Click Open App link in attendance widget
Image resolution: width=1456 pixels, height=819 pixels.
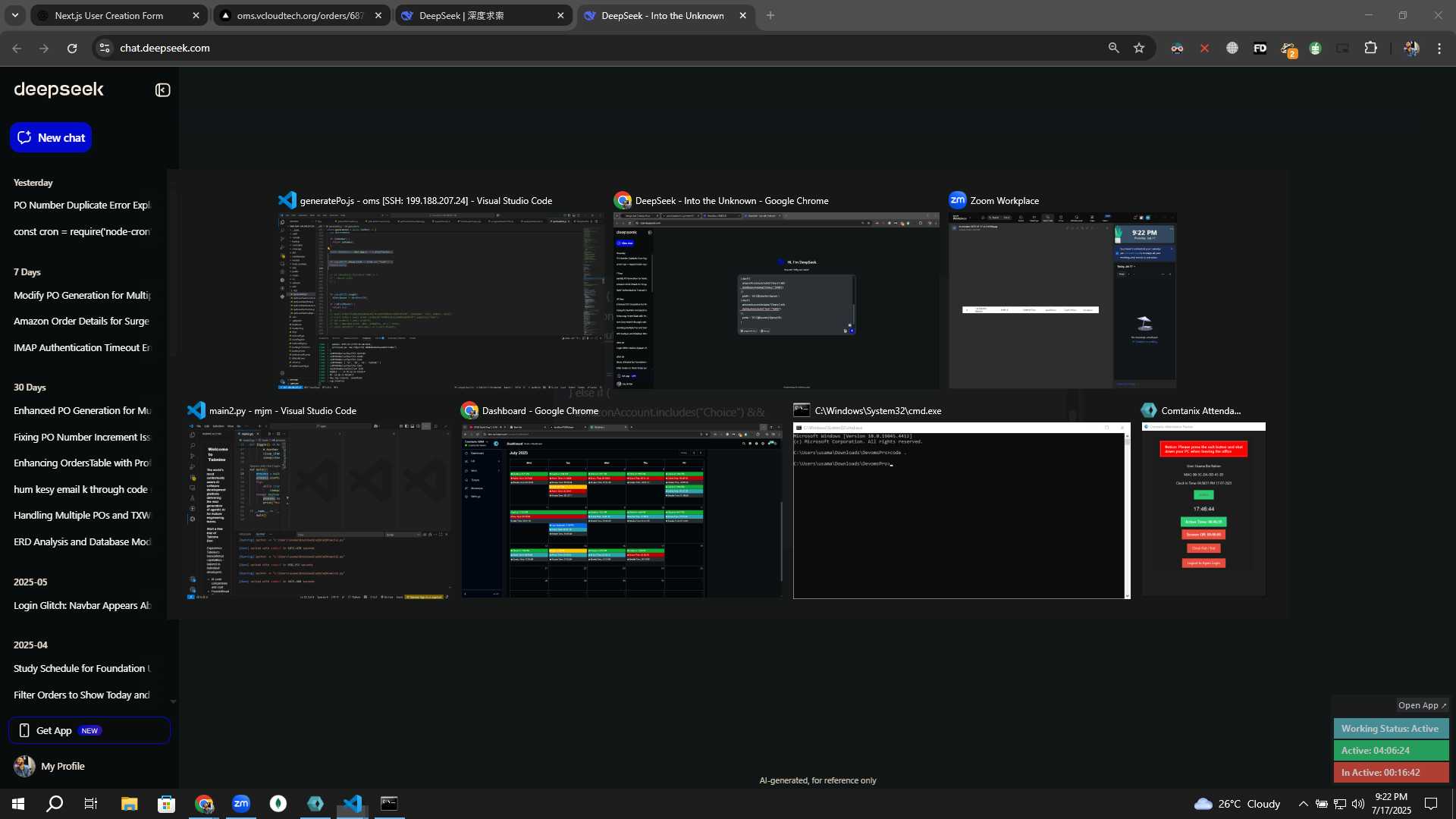pyautogui.click(x=1422, y=705)
